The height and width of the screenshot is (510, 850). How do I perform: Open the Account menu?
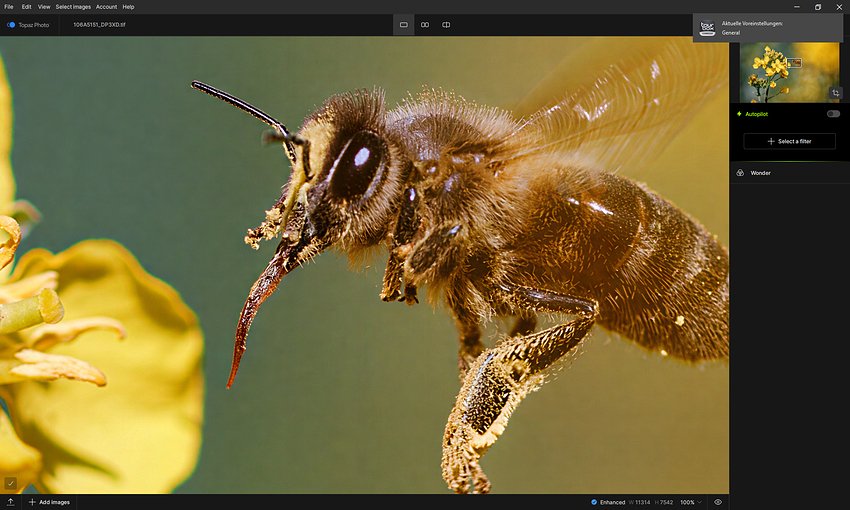[106, 7]
